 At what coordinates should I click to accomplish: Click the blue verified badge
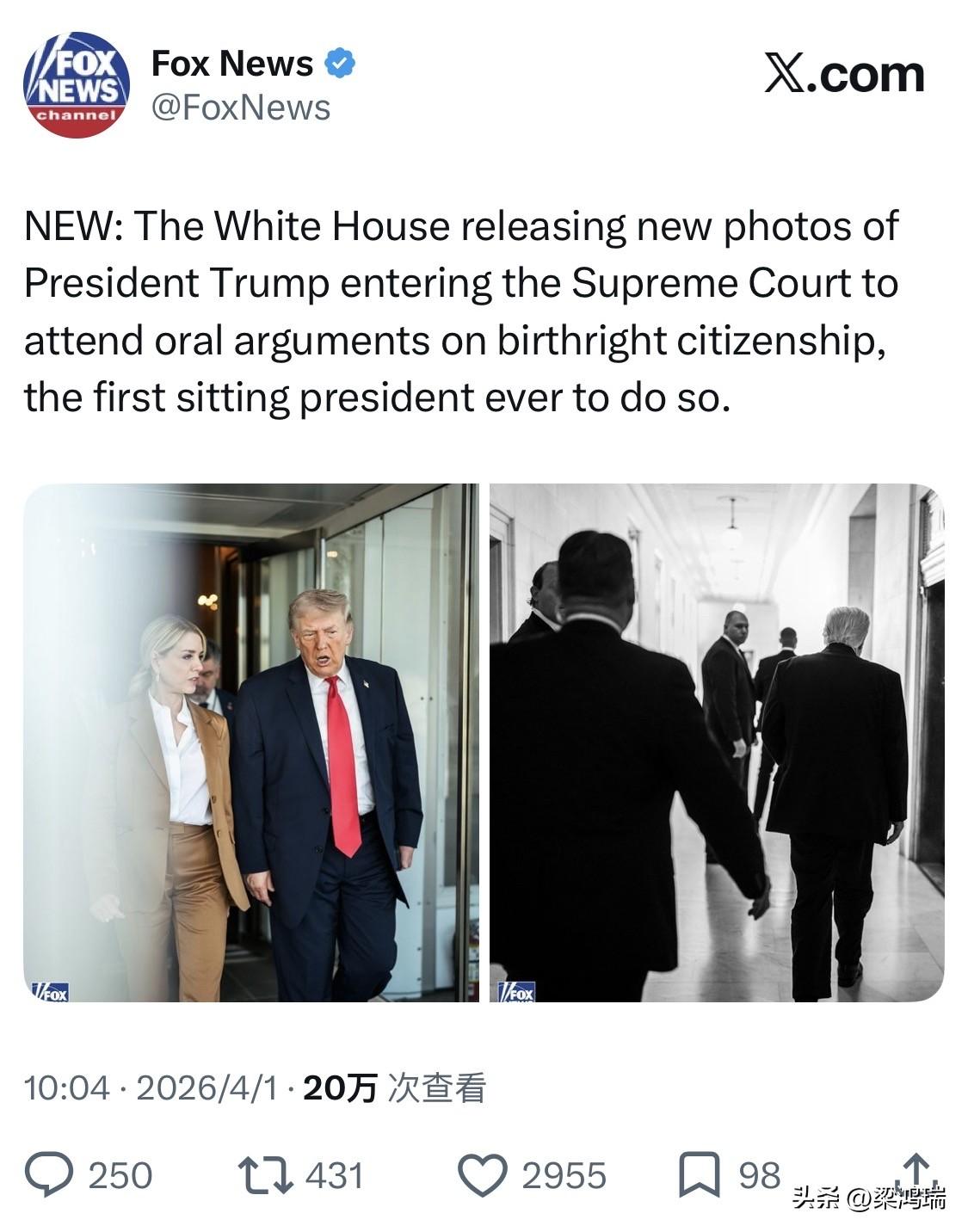[340, 63]
